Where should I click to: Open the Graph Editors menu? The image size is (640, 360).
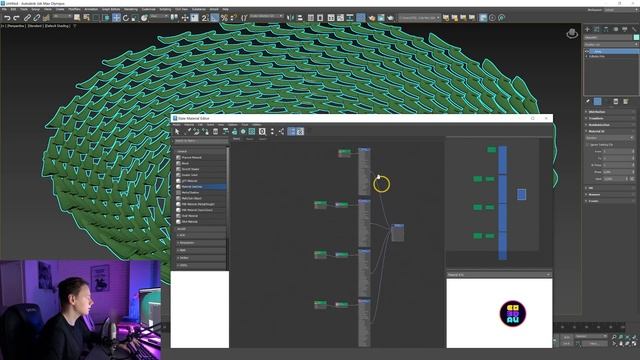point(111,9)
